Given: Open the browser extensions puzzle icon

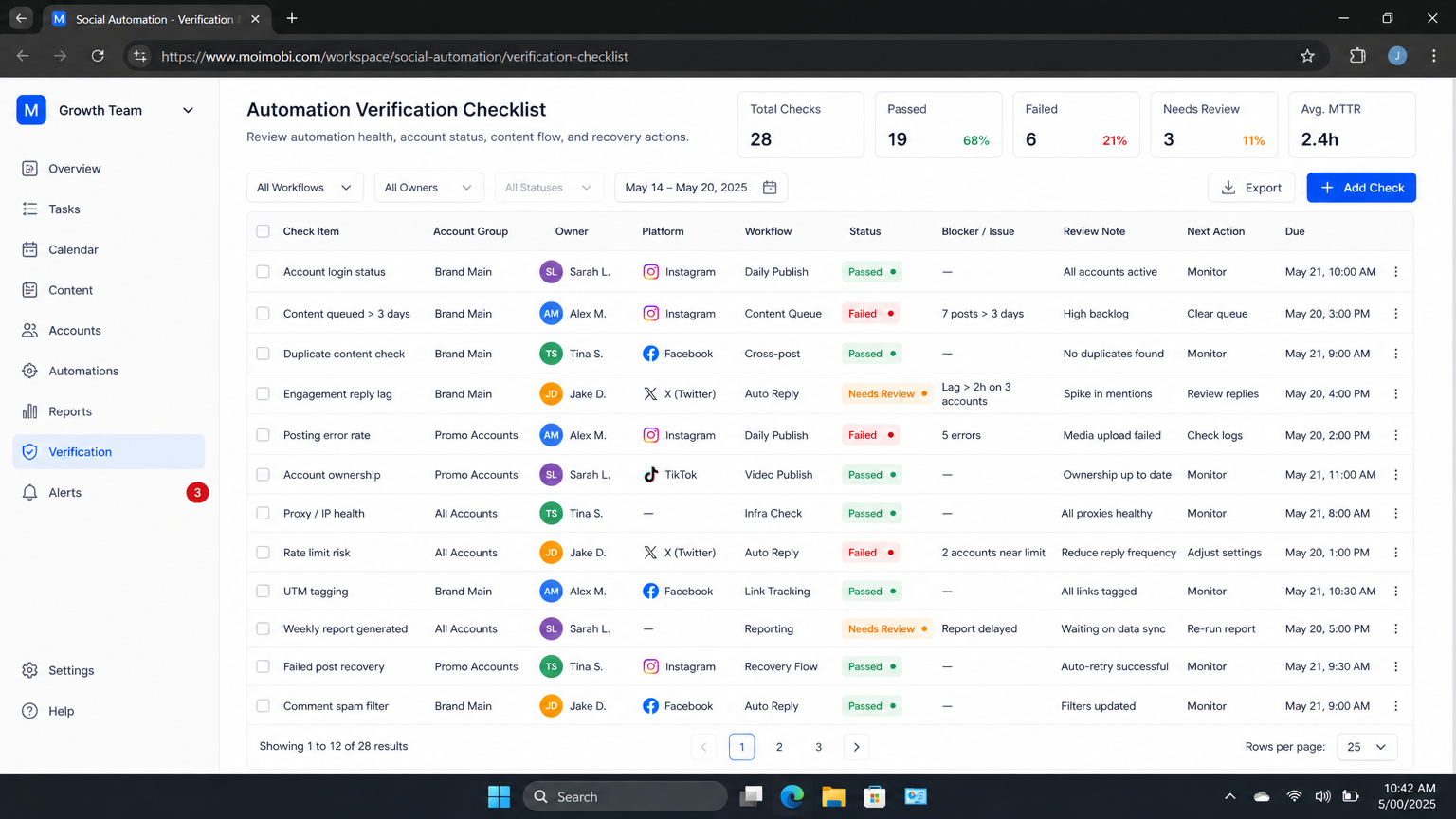Looking at the screenshot, I should pos(1357,57).
